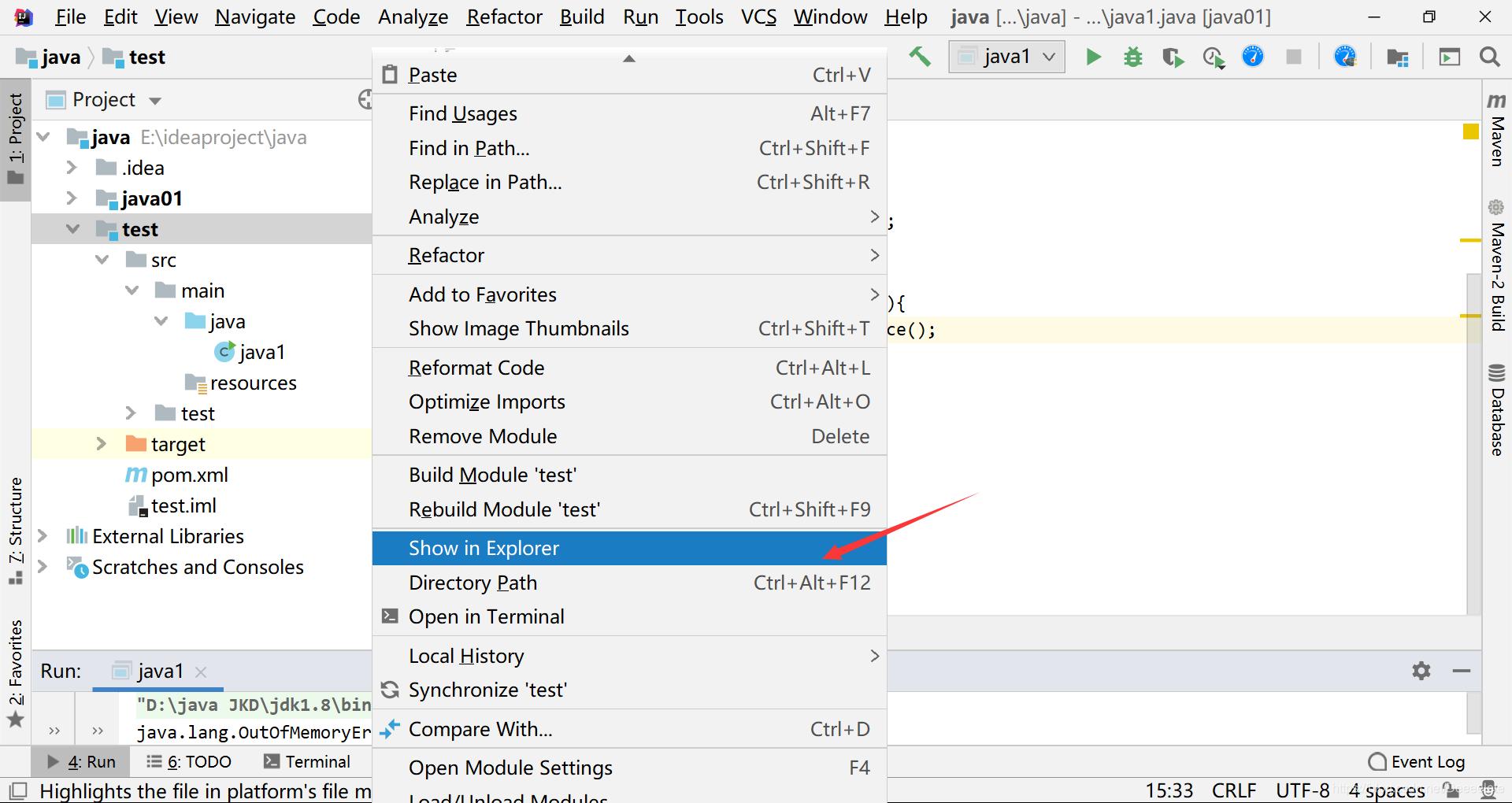This screenshot has height=803, width=1512.
Task: Switch to the 4: Run bottom tab
Action: coord(81,761)
